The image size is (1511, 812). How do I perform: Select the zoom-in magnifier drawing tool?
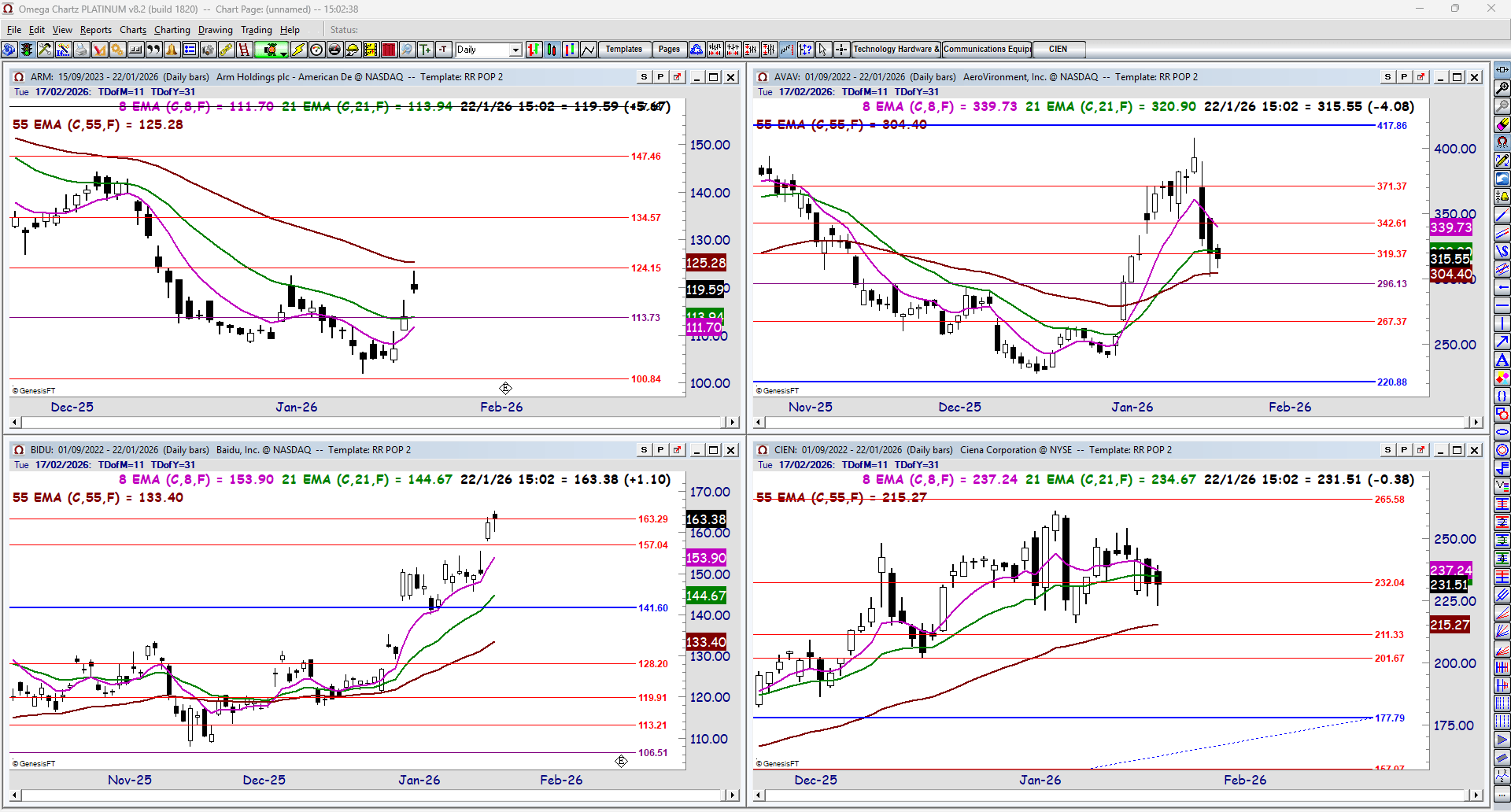click(x=1502, y=88)
